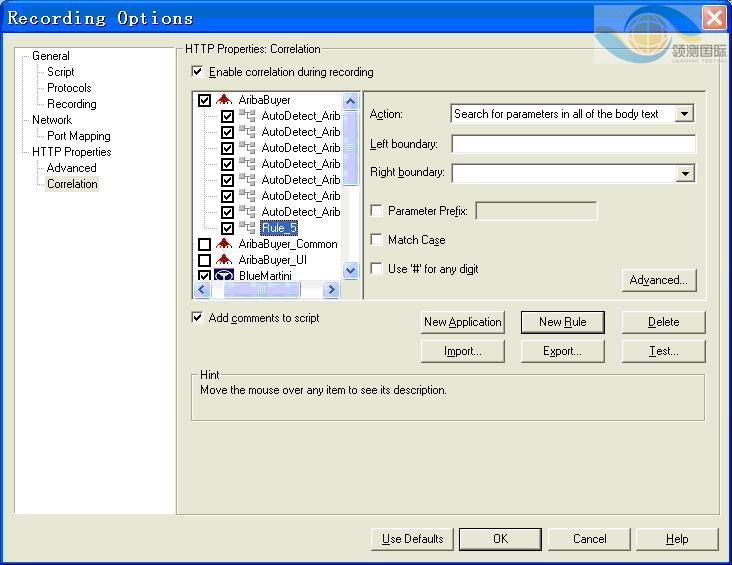The image size is (732, 565).
Task: Enable the Parameter Prefix checkbox
Action: [376, 210]
